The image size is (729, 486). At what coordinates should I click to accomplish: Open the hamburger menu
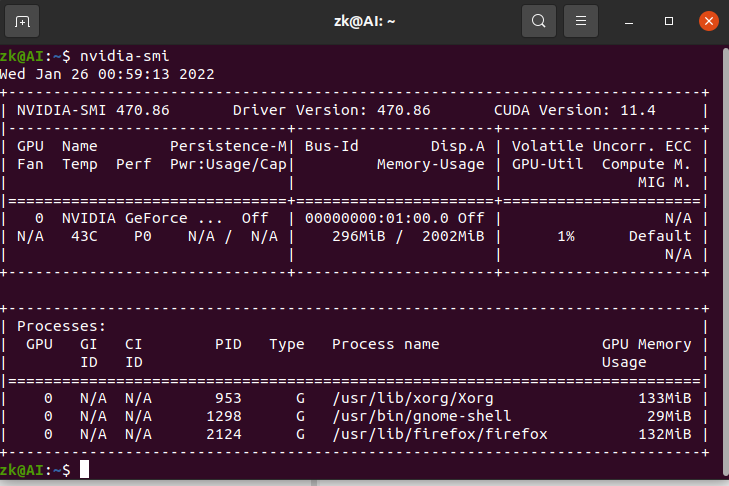coord(581,21)
